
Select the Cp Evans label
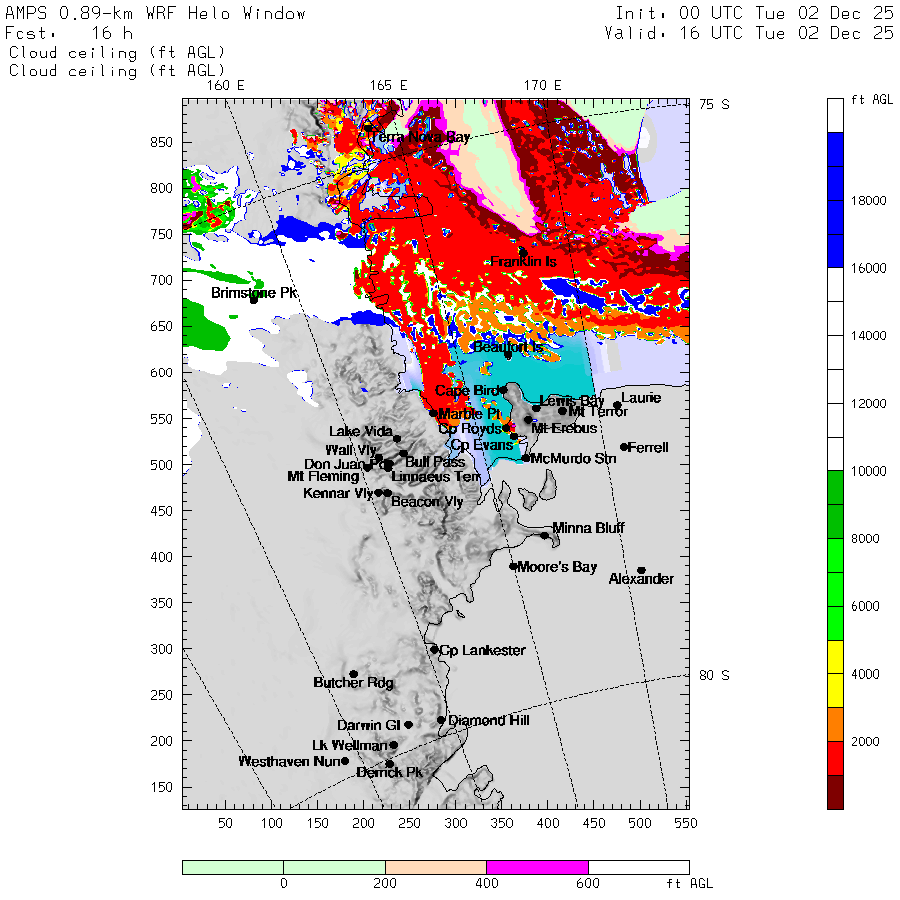coord(482,445)
